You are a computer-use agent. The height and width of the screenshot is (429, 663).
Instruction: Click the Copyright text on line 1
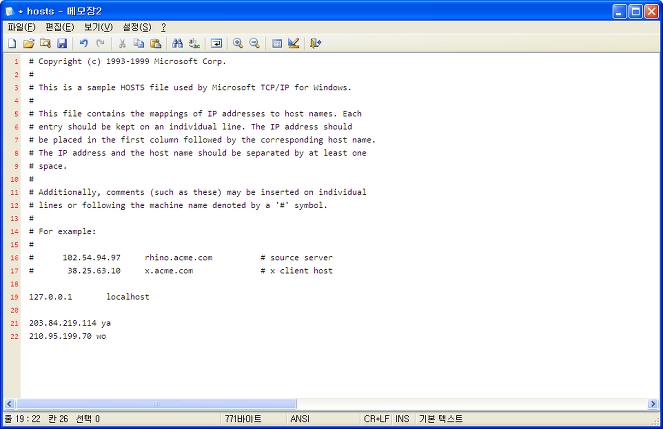(127, 61)
